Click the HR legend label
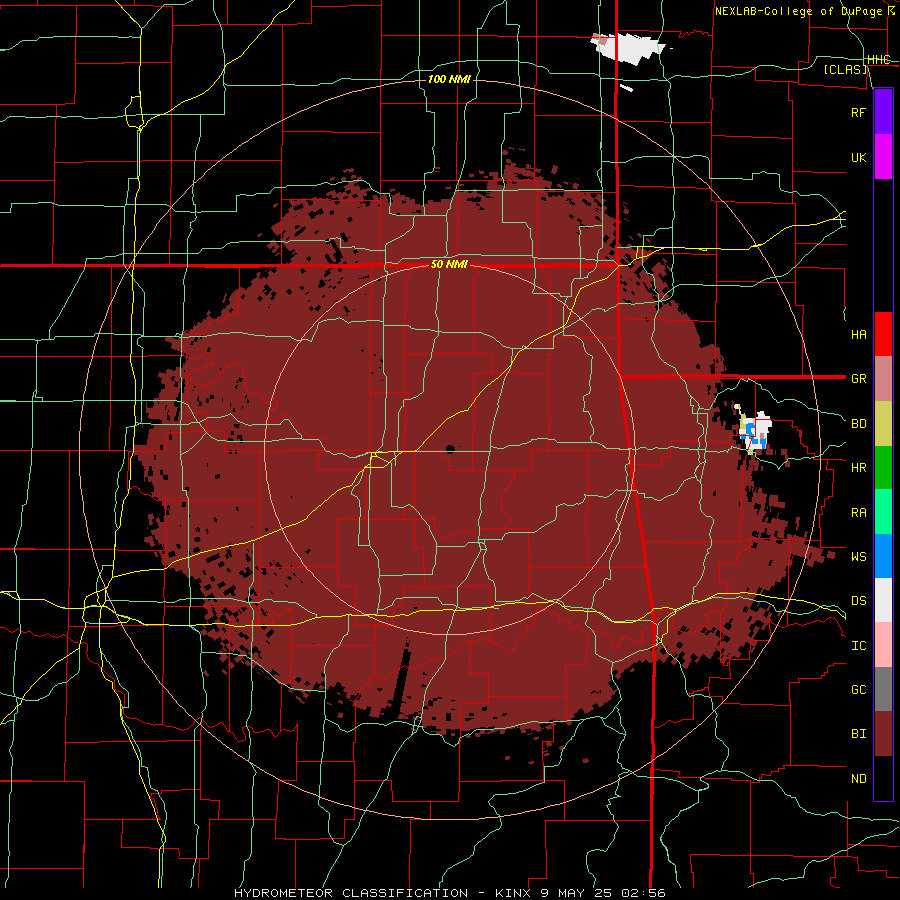 pyautogui.click(x=858, y=468)
